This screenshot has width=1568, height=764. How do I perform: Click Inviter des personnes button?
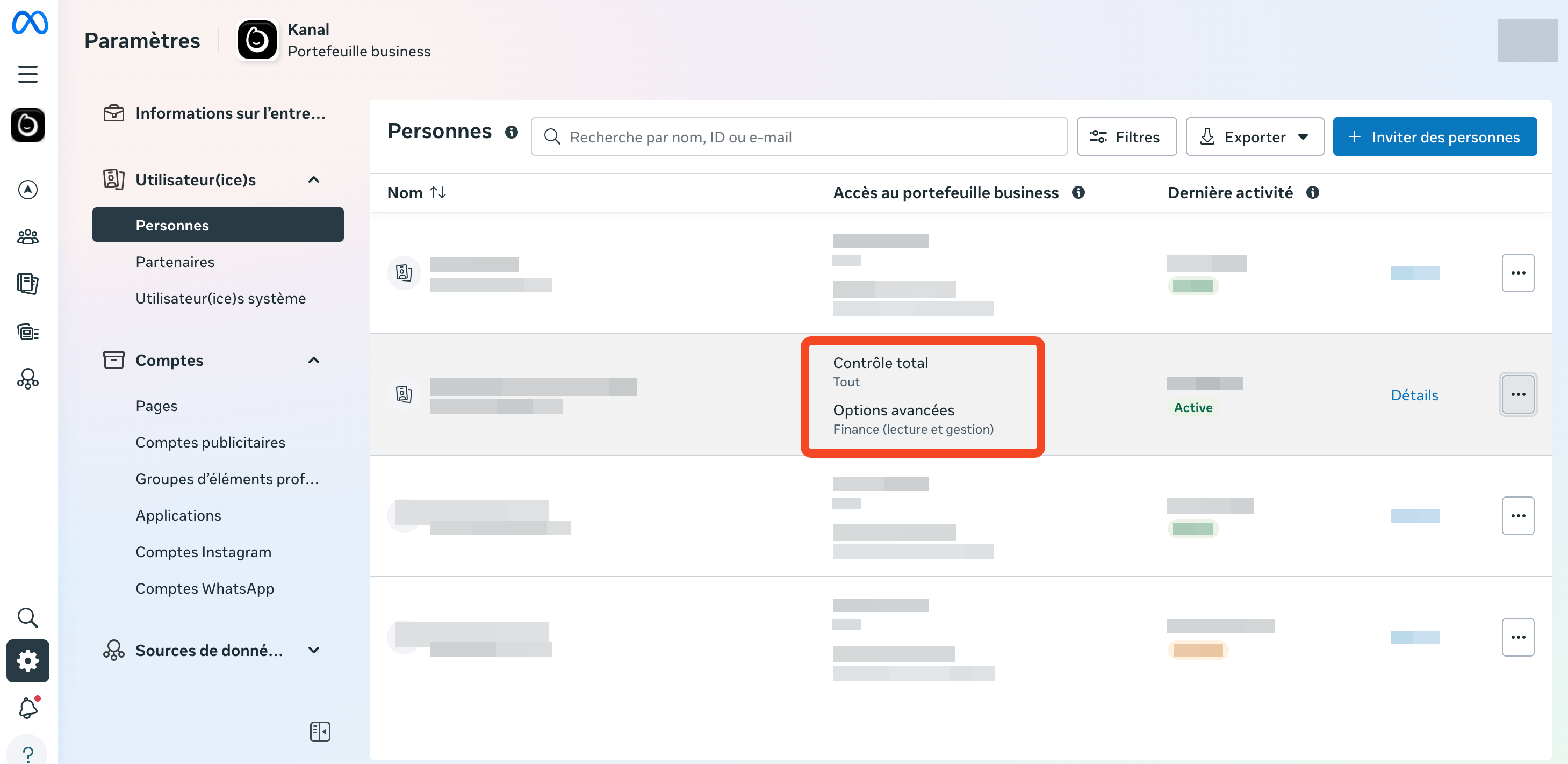coord(1434,137)
